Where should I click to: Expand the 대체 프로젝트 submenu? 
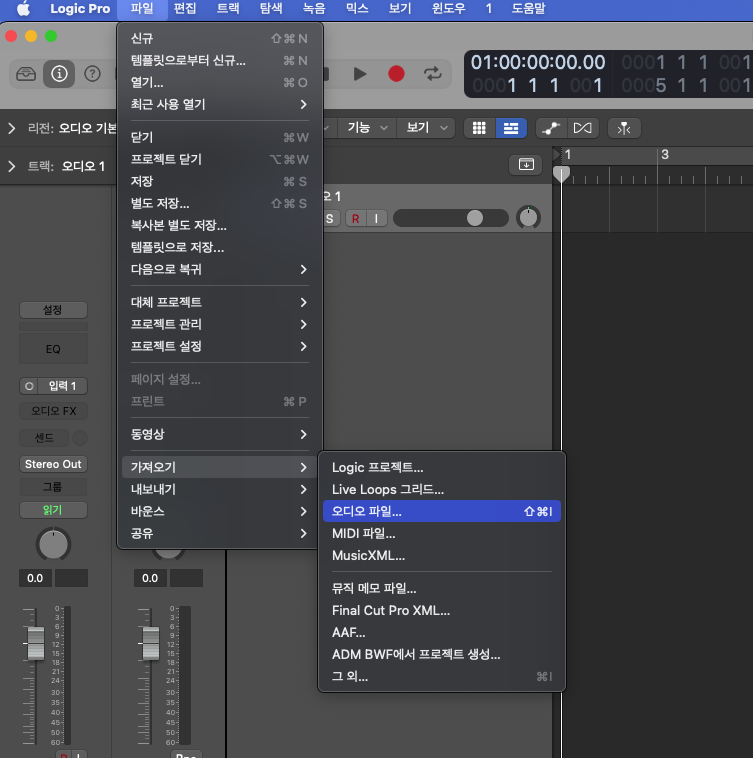[220, 302]
